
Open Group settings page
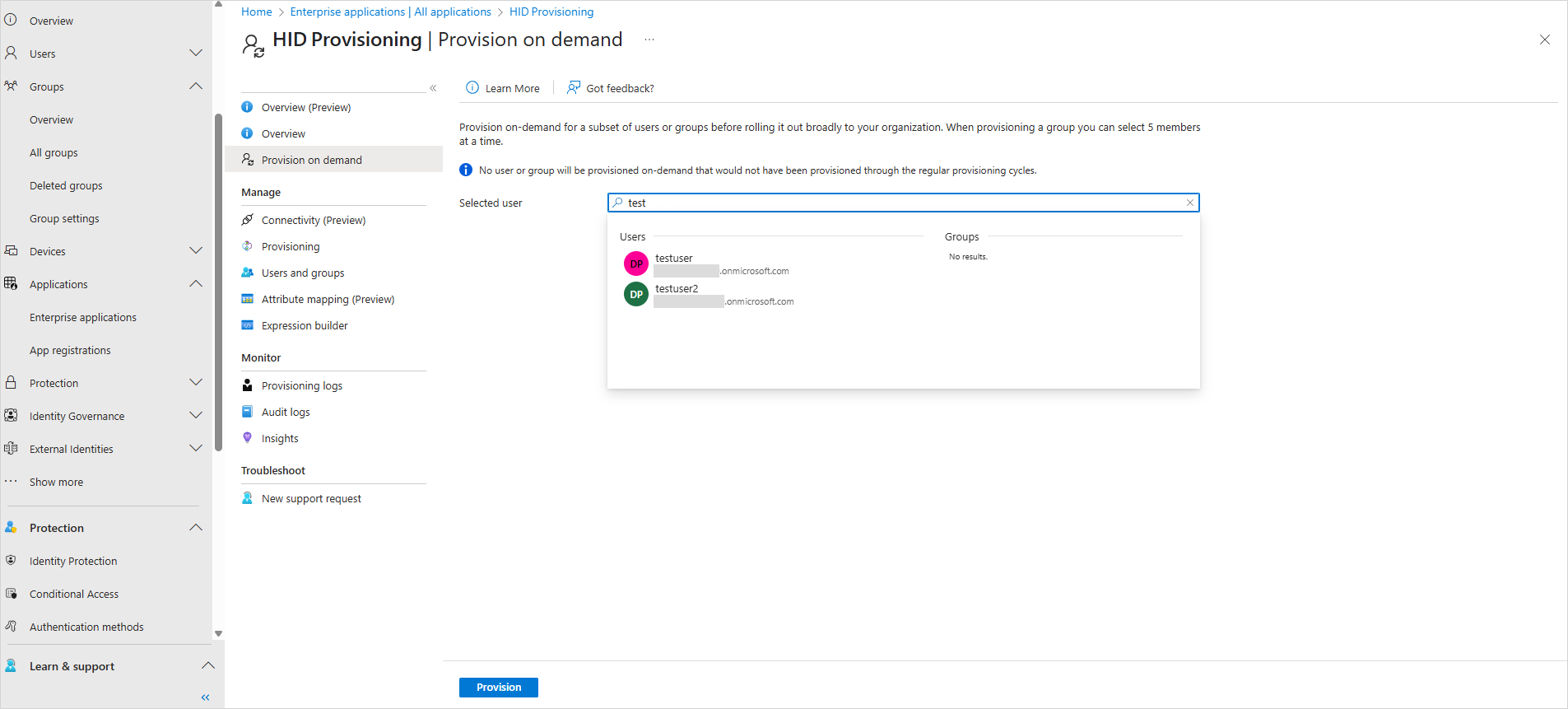(x=64, y=218)
